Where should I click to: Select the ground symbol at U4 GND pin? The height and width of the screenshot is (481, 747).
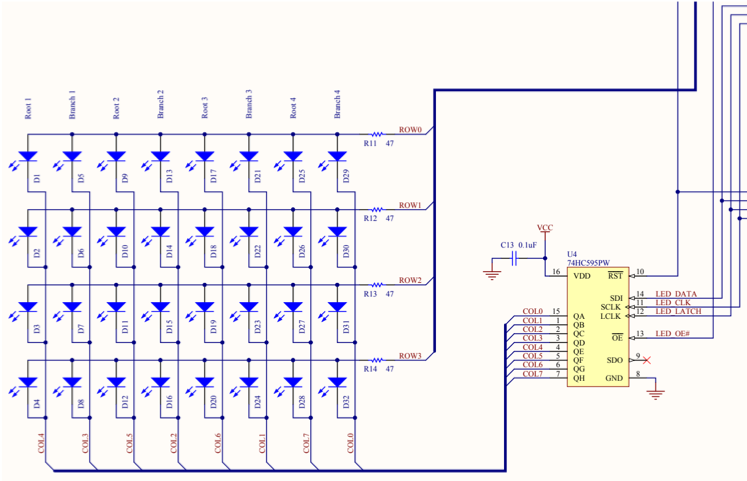click(x=656, y=394)
